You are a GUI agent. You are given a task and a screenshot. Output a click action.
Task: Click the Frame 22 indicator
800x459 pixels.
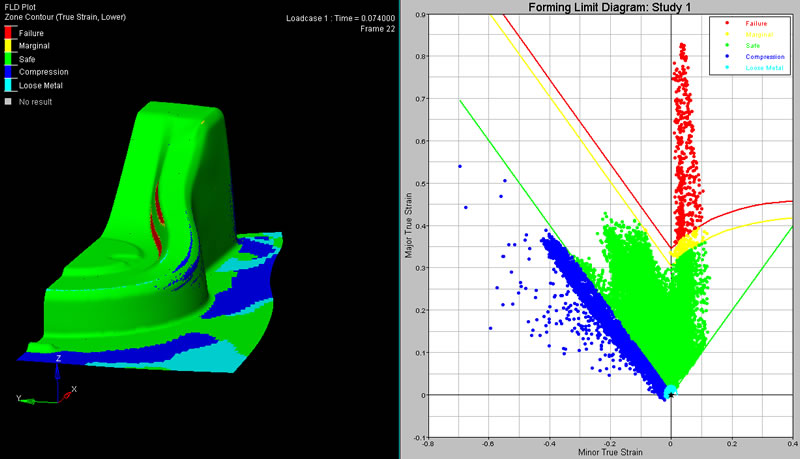point(376,29)
